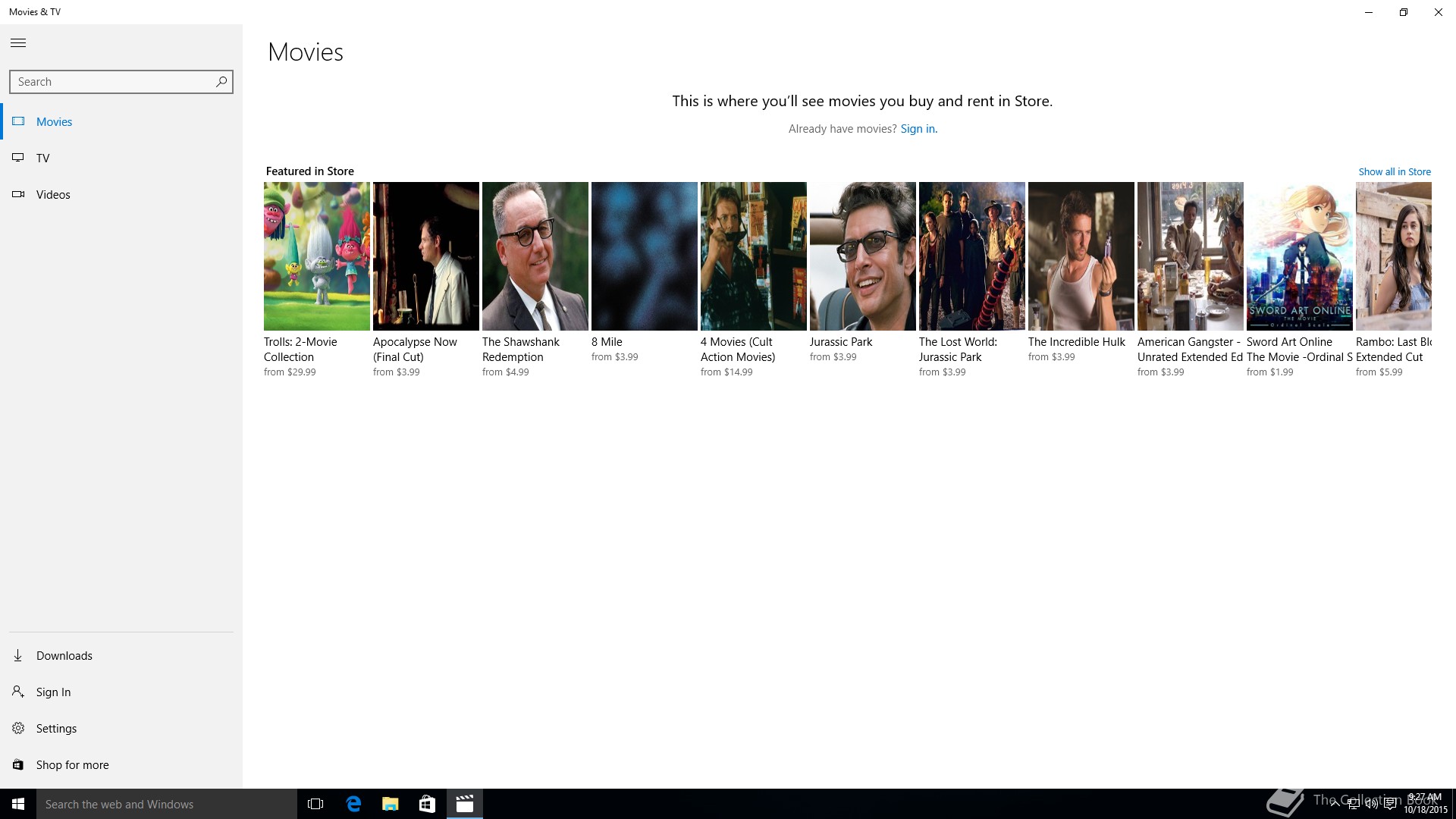Click the 'Jurassic Park' title text
1456x819 pixels.
(x=841, y=342)
